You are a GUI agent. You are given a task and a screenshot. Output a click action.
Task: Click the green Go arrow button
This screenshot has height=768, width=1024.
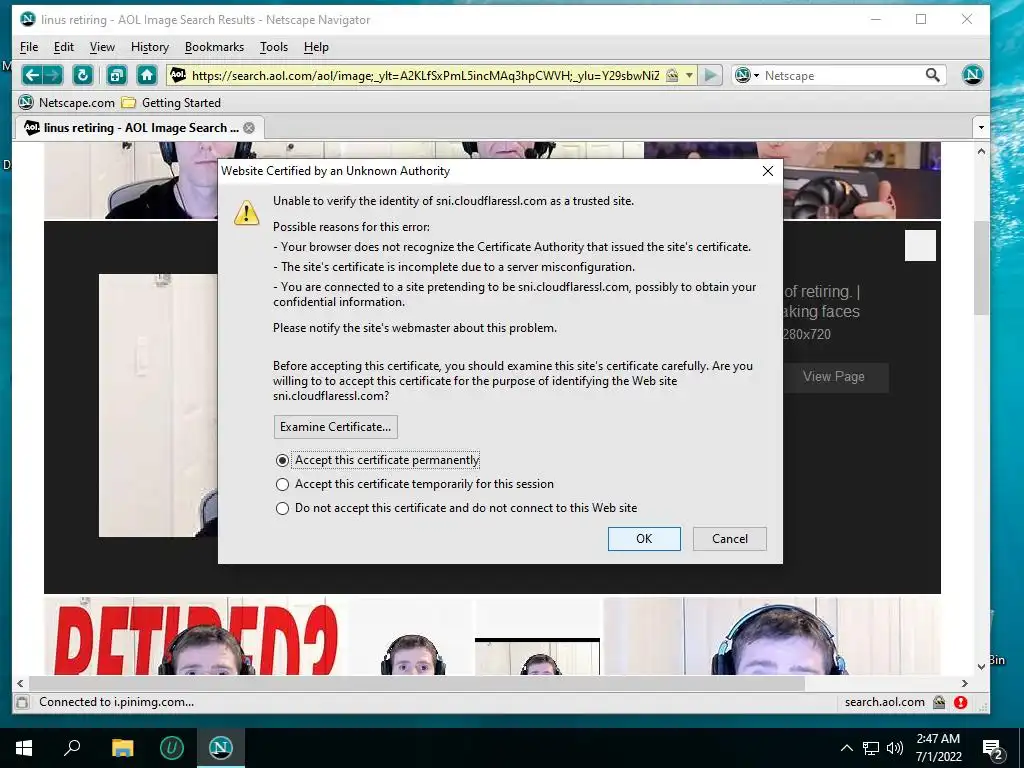[x=711, y=76]
